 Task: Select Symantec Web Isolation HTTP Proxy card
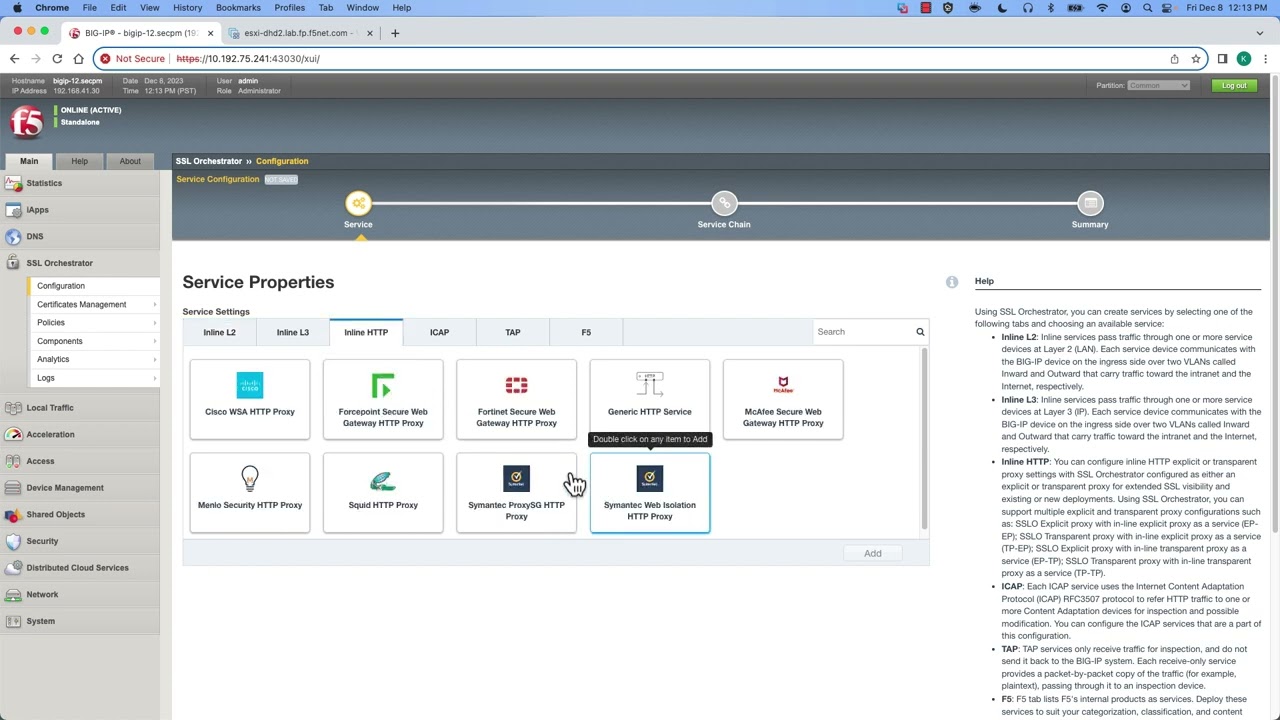650,493
